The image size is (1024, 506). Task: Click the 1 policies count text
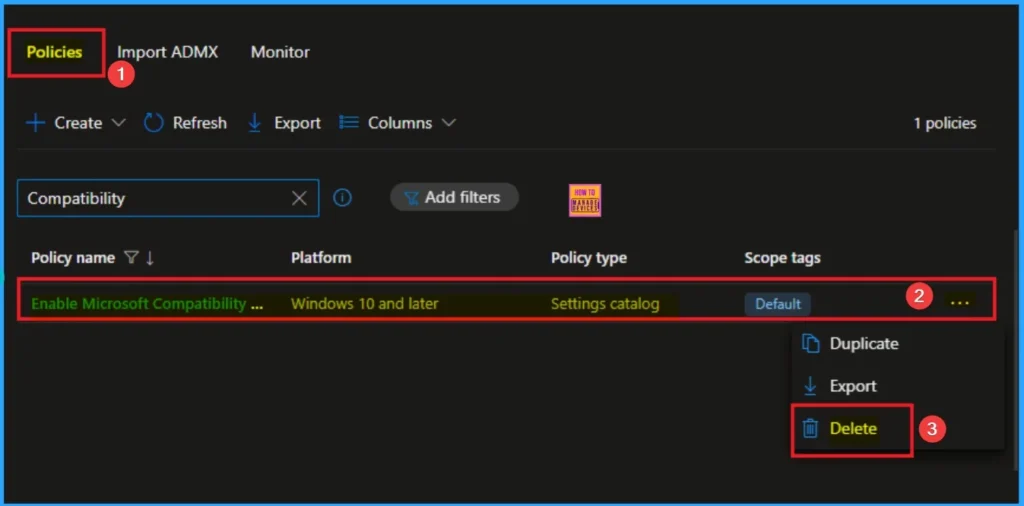click(944, 123)
